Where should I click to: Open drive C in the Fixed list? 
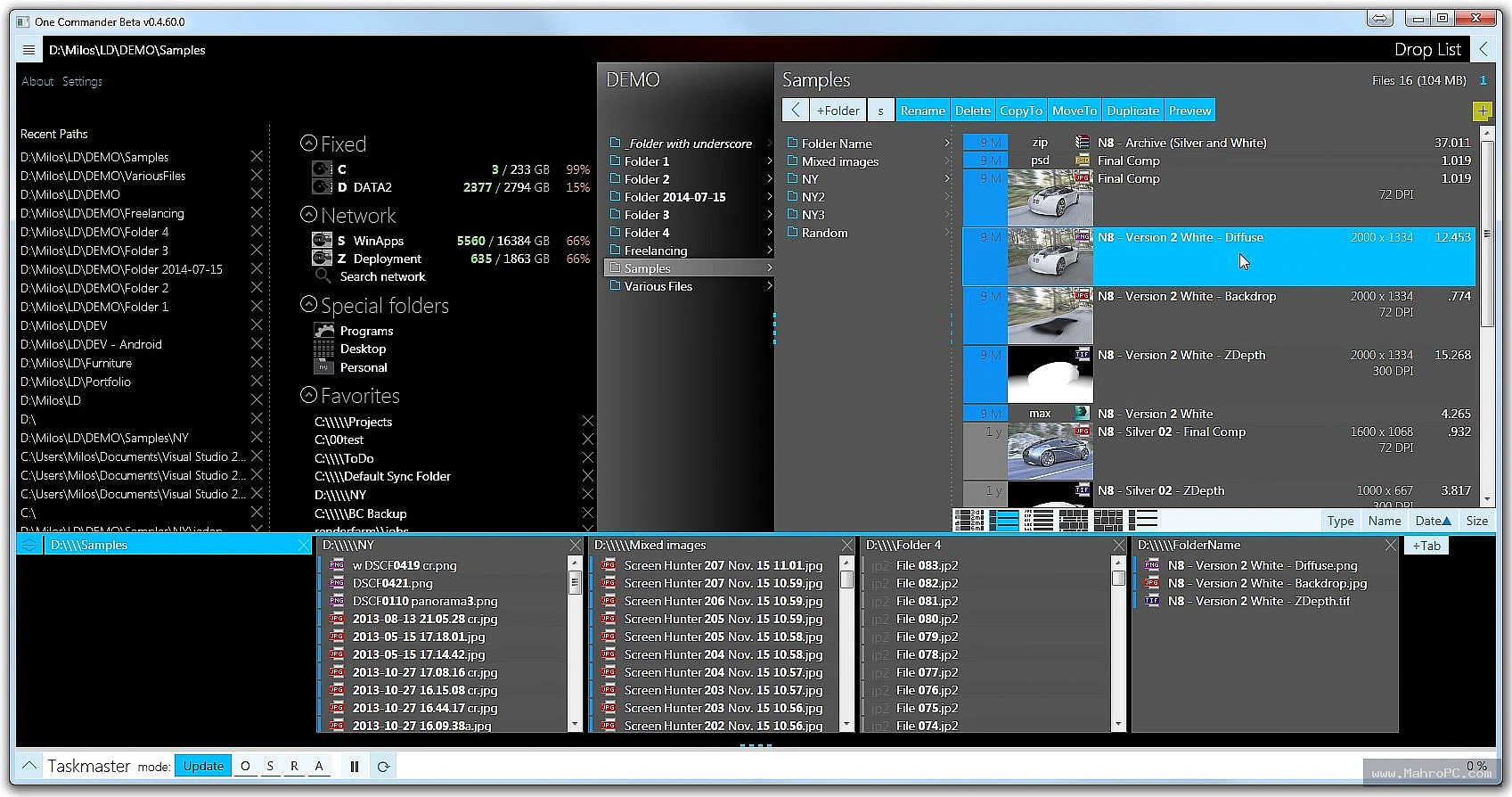coord(451,169)
